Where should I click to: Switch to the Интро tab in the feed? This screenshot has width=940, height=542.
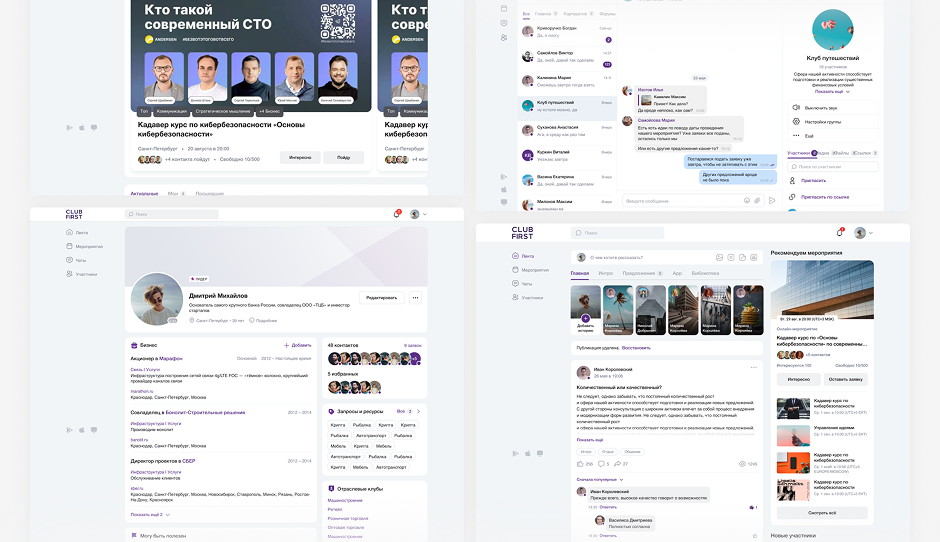click(606, 273)
